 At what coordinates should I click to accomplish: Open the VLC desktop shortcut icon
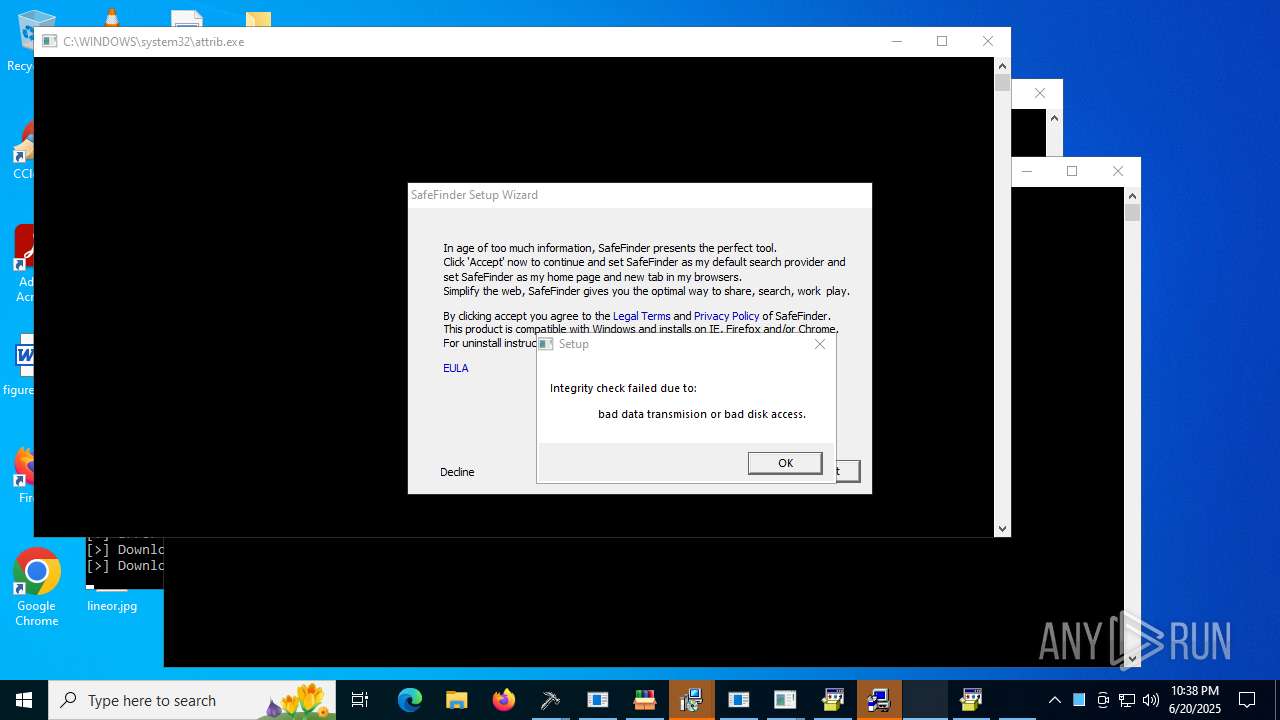(111, 16)
